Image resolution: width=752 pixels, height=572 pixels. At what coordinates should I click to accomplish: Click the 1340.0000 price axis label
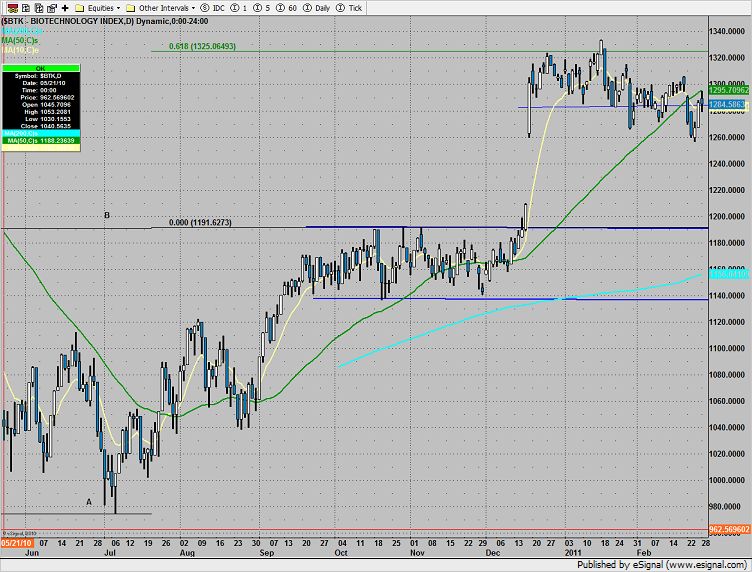click(x=727, y=31)
